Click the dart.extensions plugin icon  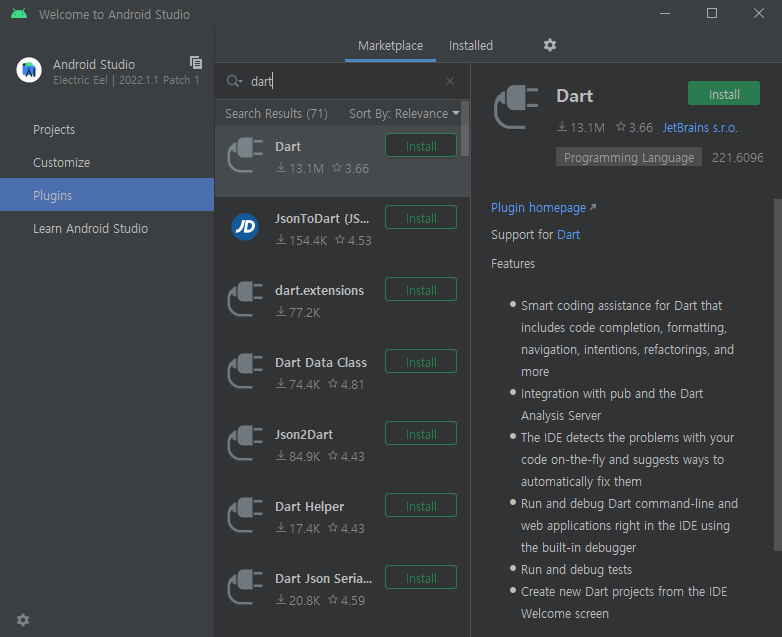[x=245, y=299]
